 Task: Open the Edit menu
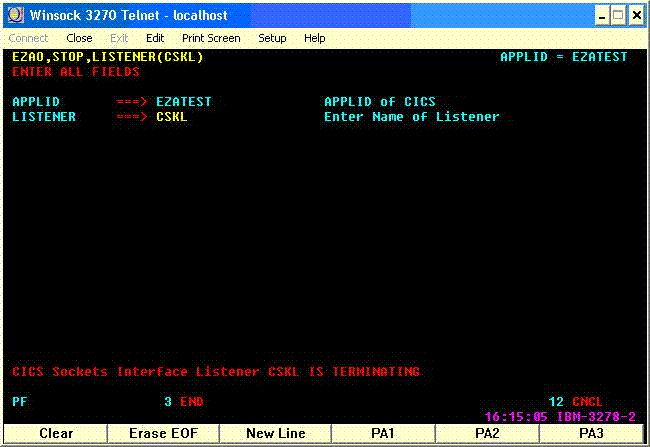[155, 38]
